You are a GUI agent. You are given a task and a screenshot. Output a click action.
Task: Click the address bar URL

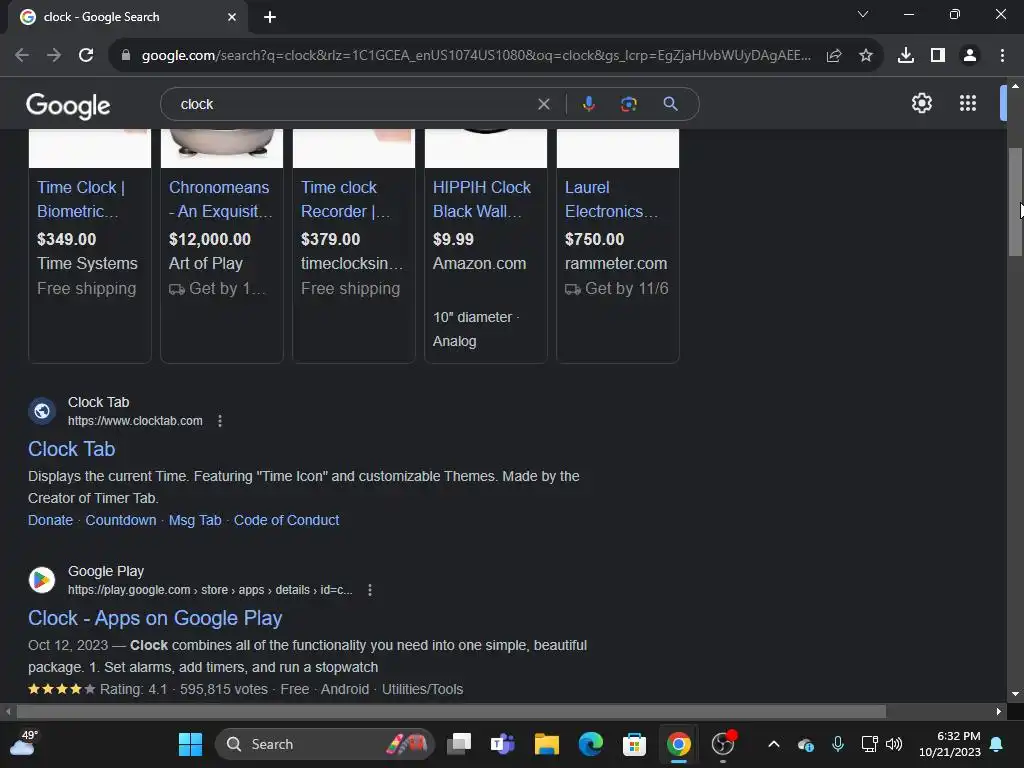tap(475, 56)
